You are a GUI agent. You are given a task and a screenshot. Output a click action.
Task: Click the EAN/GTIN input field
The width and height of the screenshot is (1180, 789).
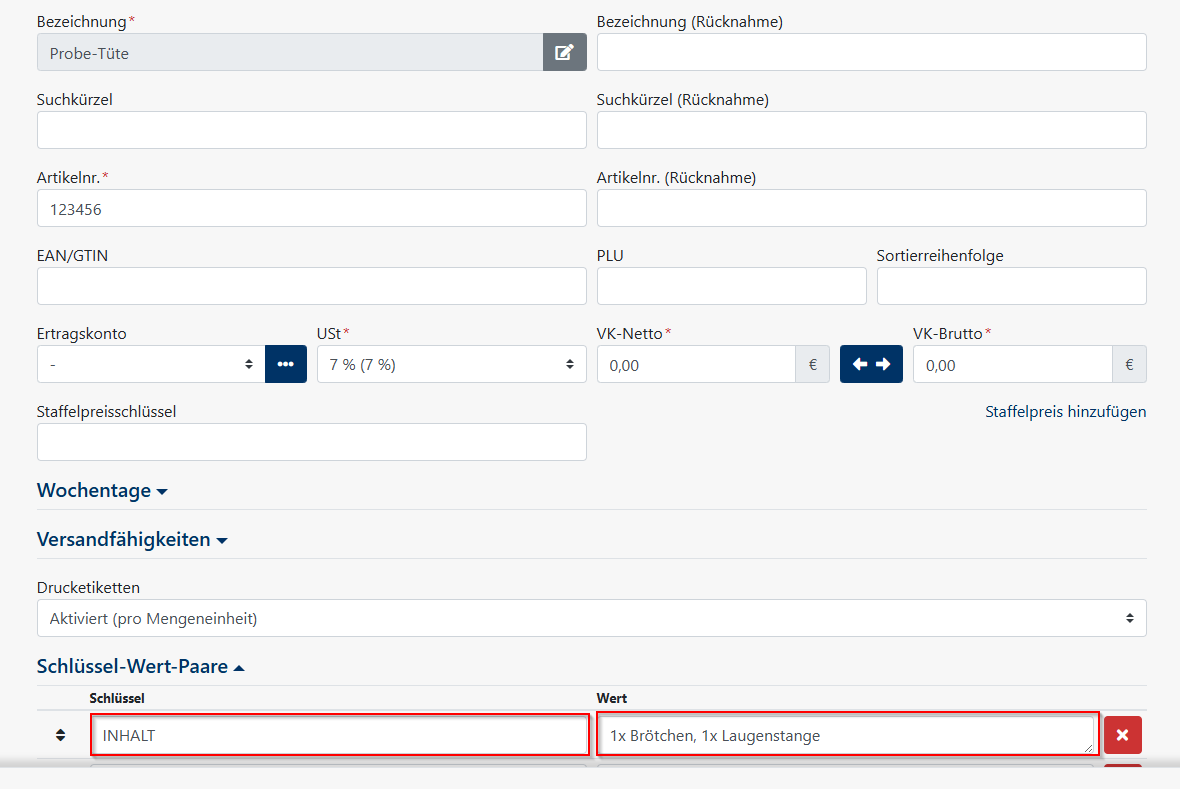tap(311, 286)
